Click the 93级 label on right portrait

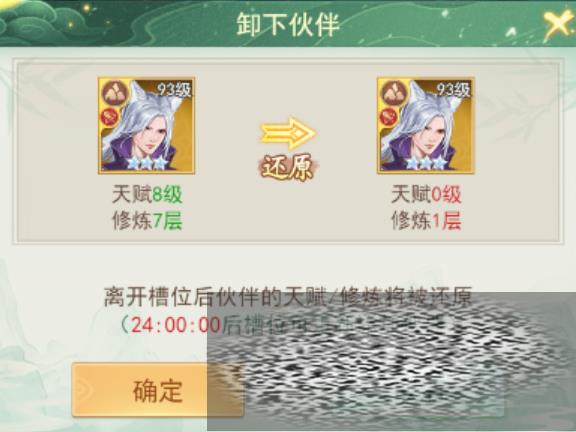point(454,89)
